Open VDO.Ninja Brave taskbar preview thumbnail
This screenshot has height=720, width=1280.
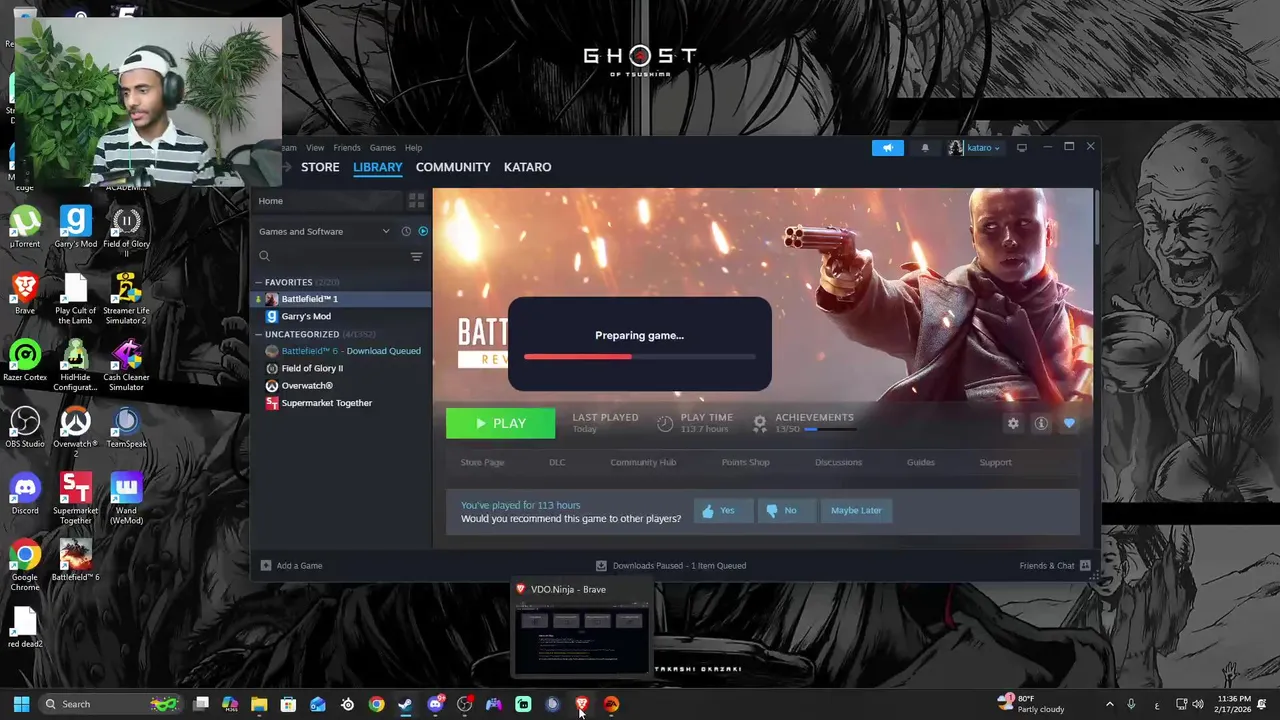click(x=582, y=639)
